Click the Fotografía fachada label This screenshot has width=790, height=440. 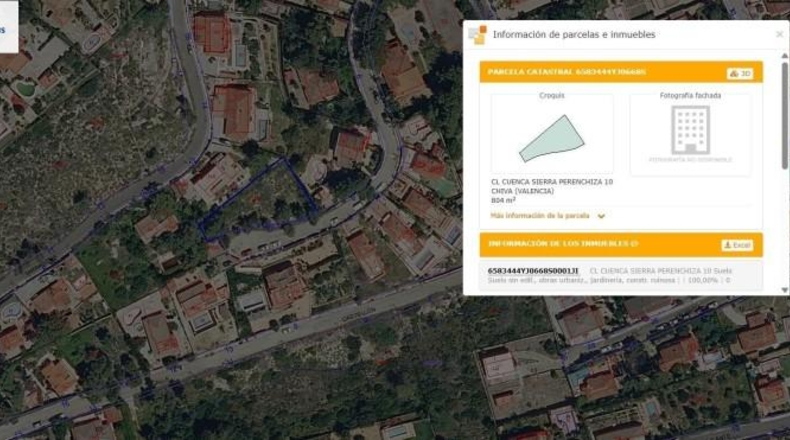(690, 95)
